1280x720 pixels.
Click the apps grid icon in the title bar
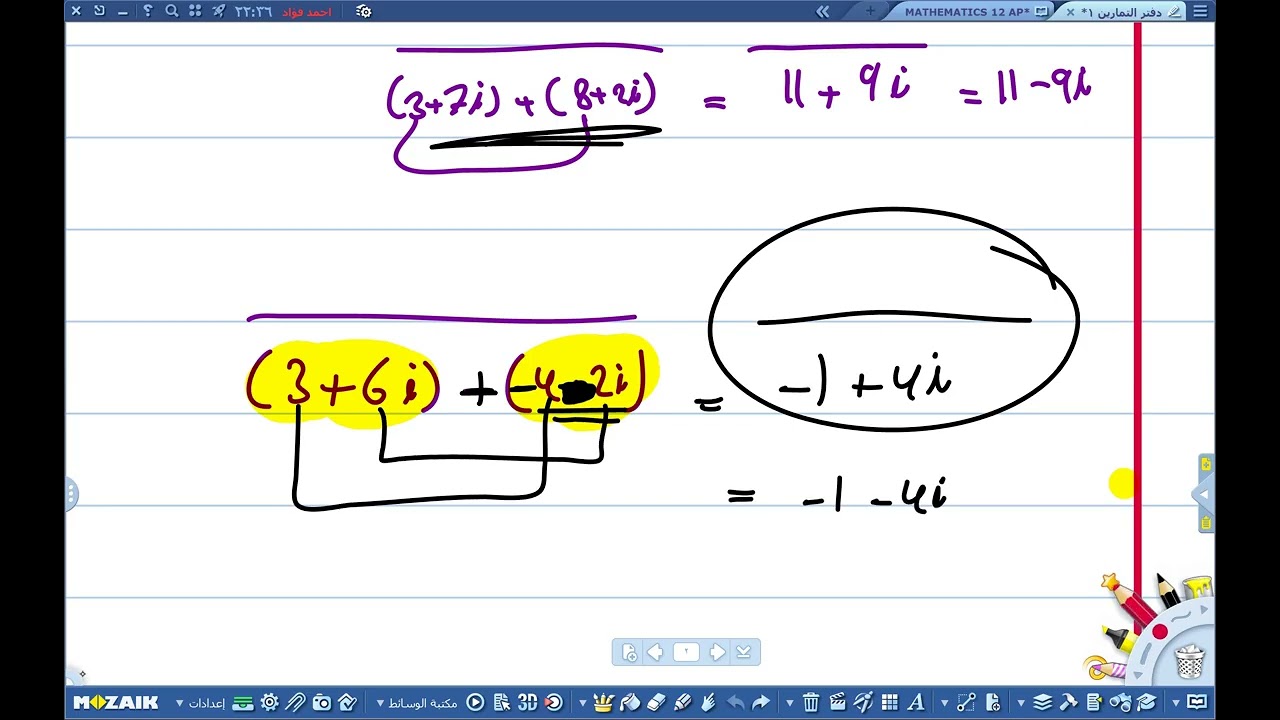coord(195,11)
